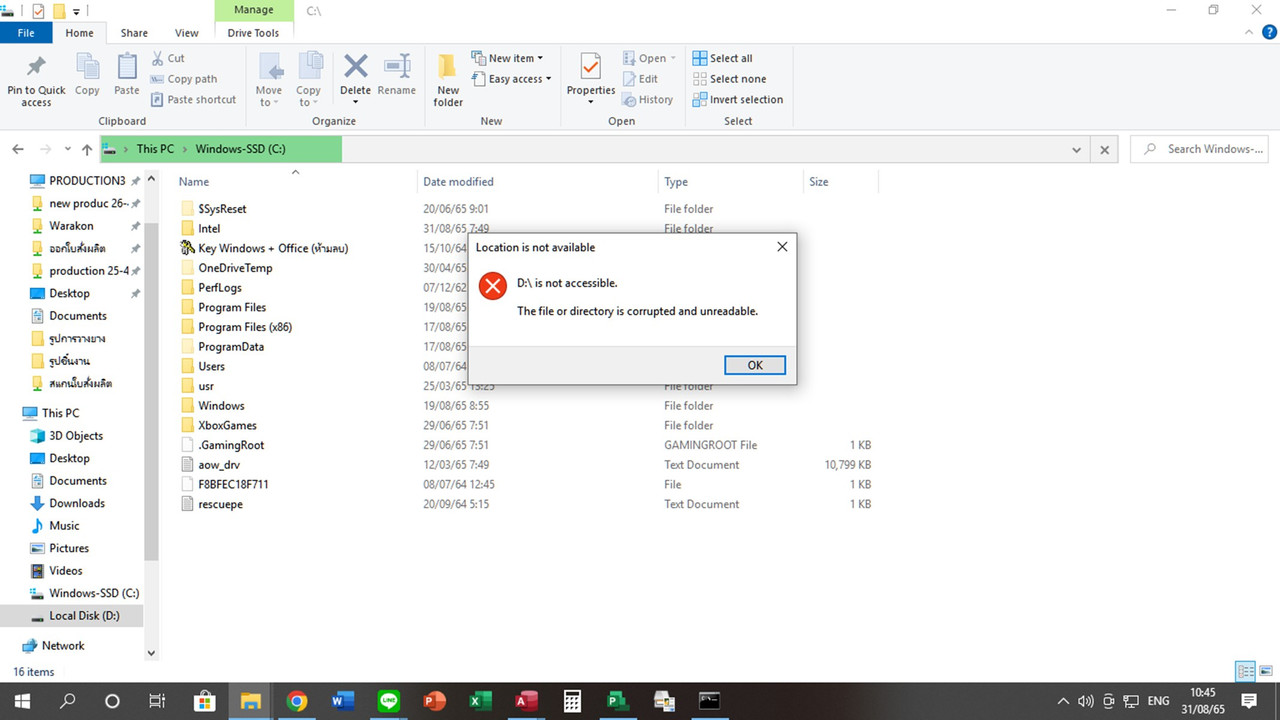The width and height of the screenshot is (1280, 720).
Task: Click the Copy ribbon icon
Action: [87, 67]
